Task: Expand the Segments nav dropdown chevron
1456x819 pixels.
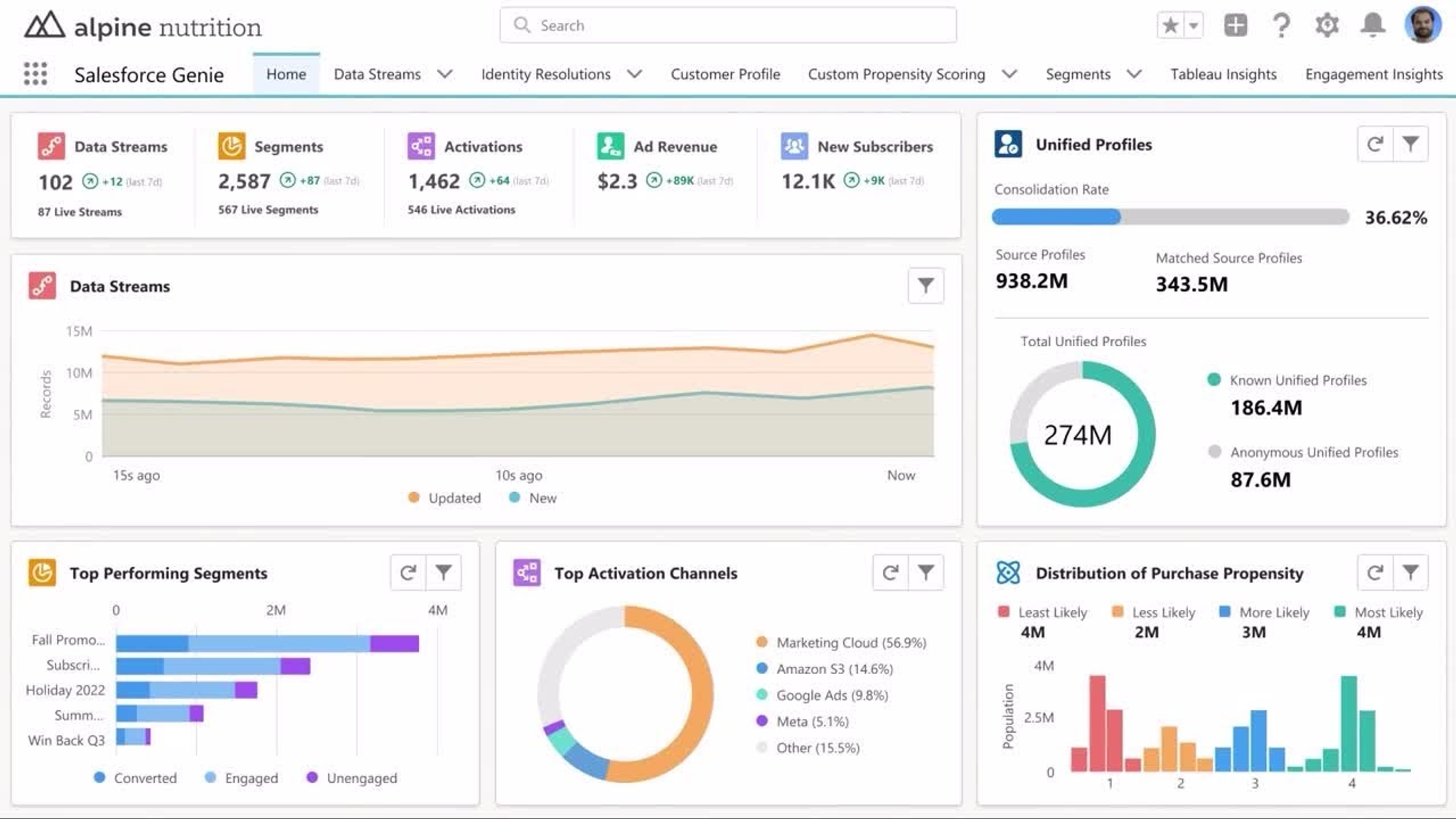Action: (x=1135, y=74)
